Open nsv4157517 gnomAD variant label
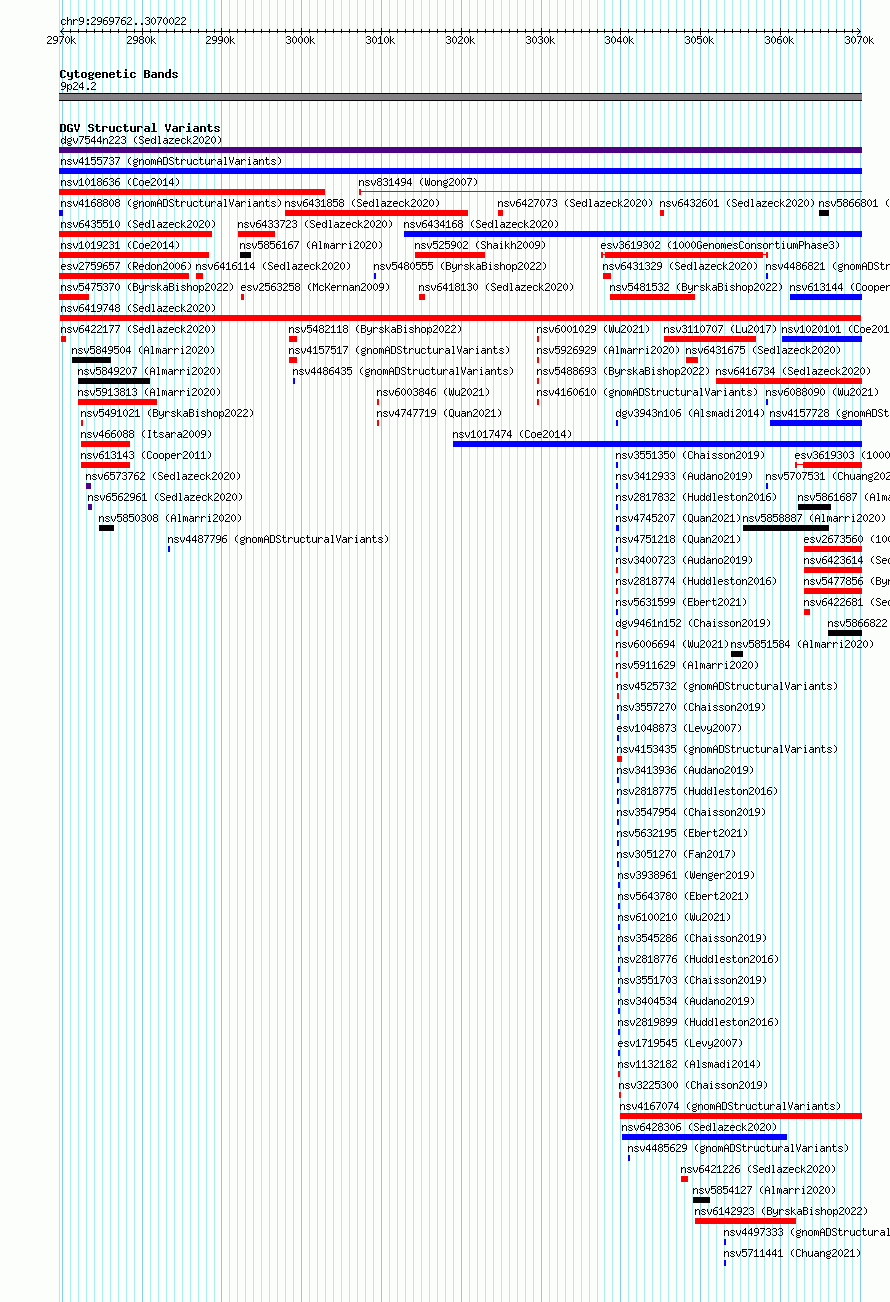890x1302 pixels. coord(400,350)
